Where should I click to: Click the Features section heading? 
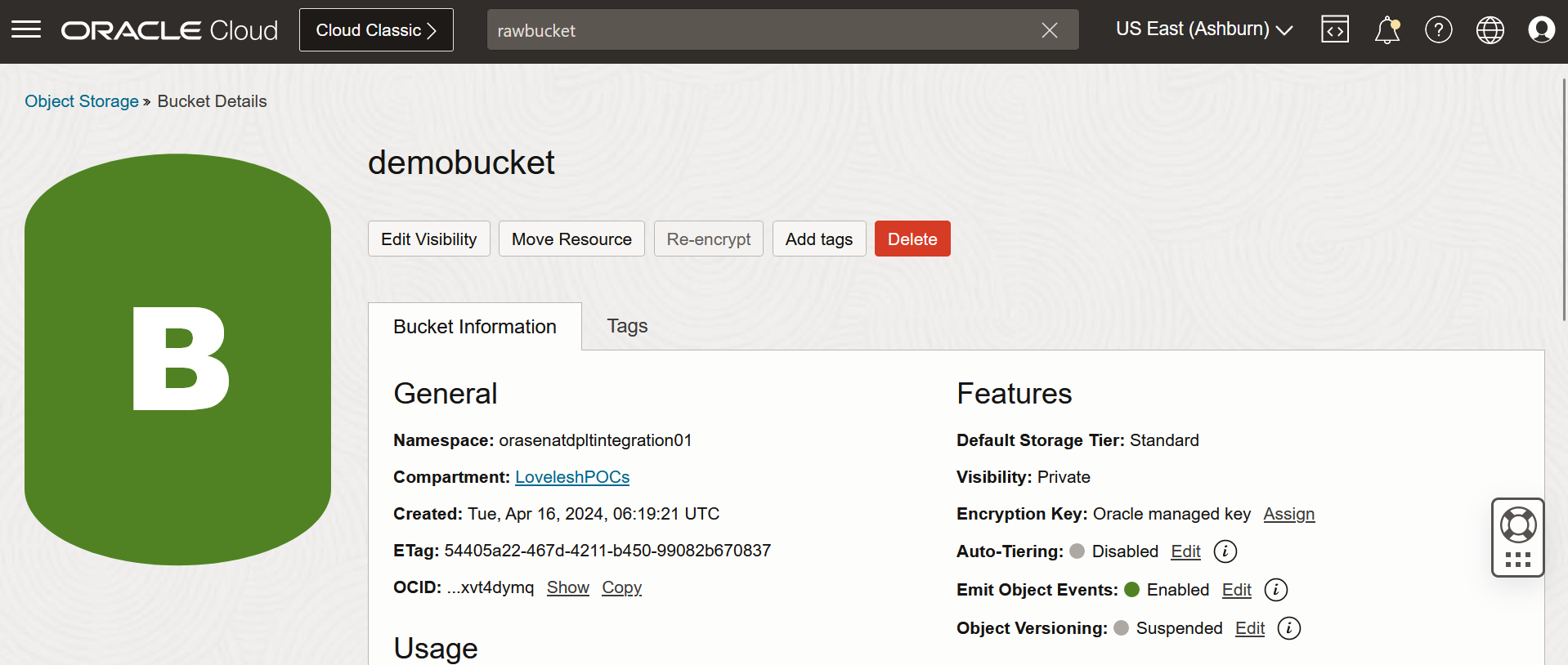(1015, 394)
